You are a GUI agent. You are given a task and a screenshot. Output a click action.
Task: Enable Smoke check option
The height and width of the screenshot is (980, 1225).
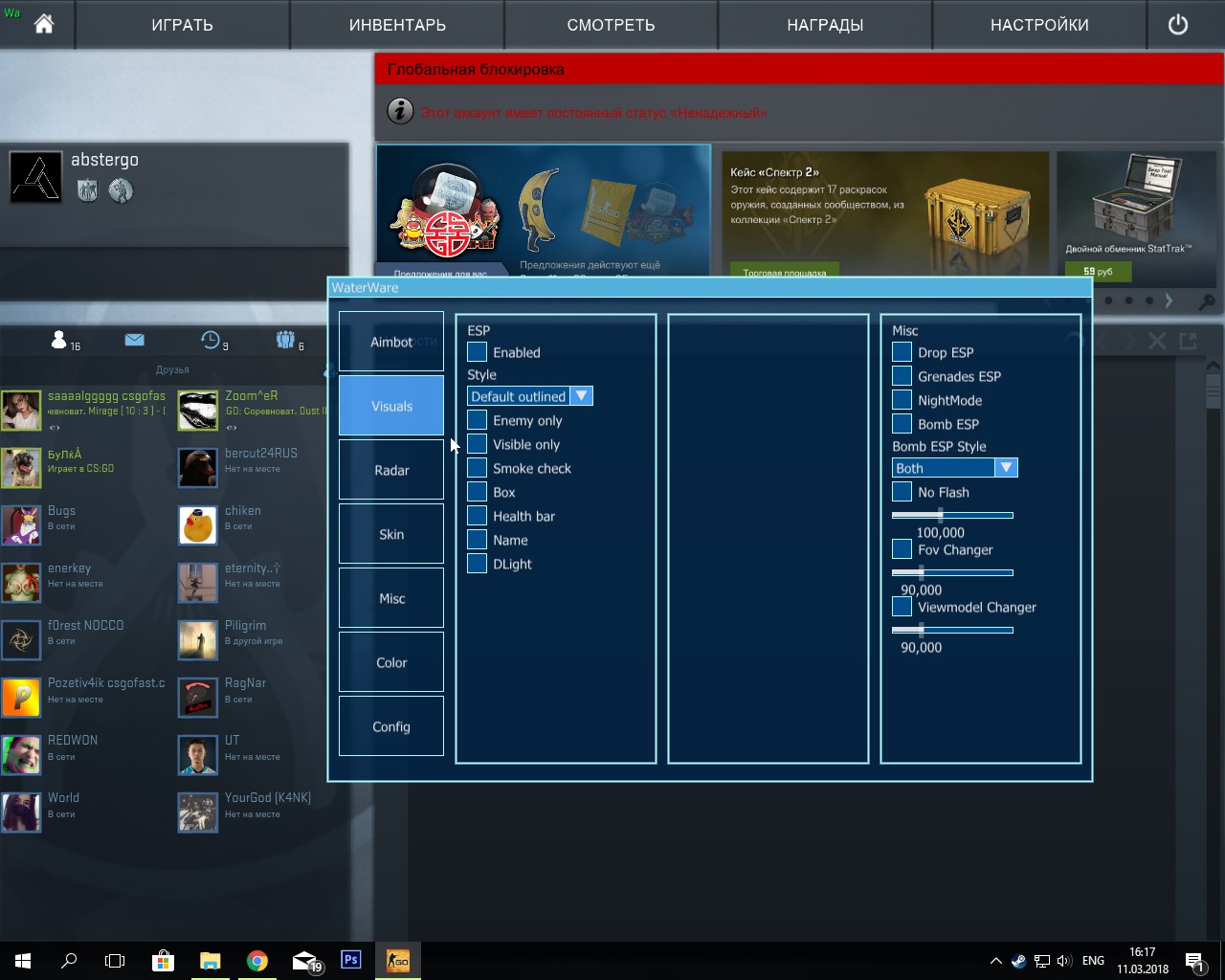[477, 468]
